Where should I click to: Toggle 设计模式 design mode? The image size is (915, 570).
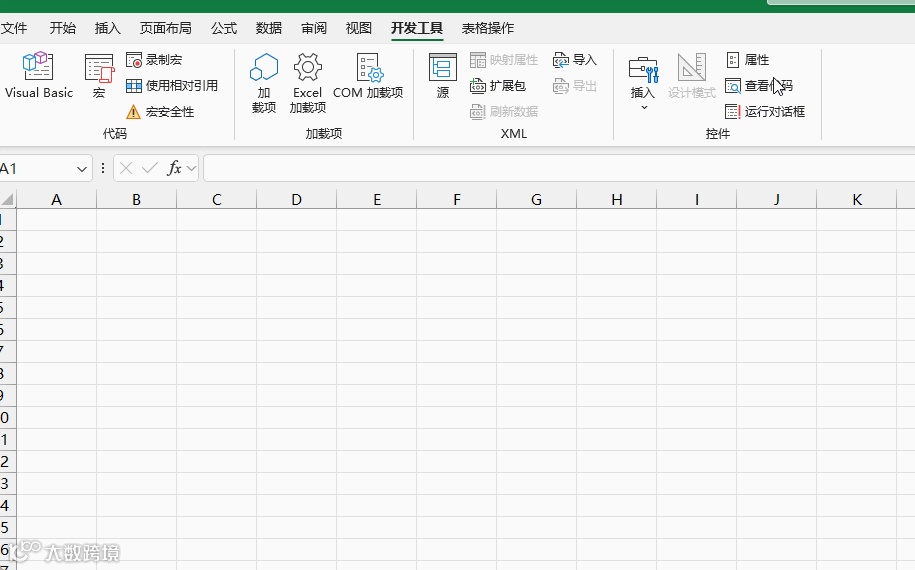pos(692,76)
